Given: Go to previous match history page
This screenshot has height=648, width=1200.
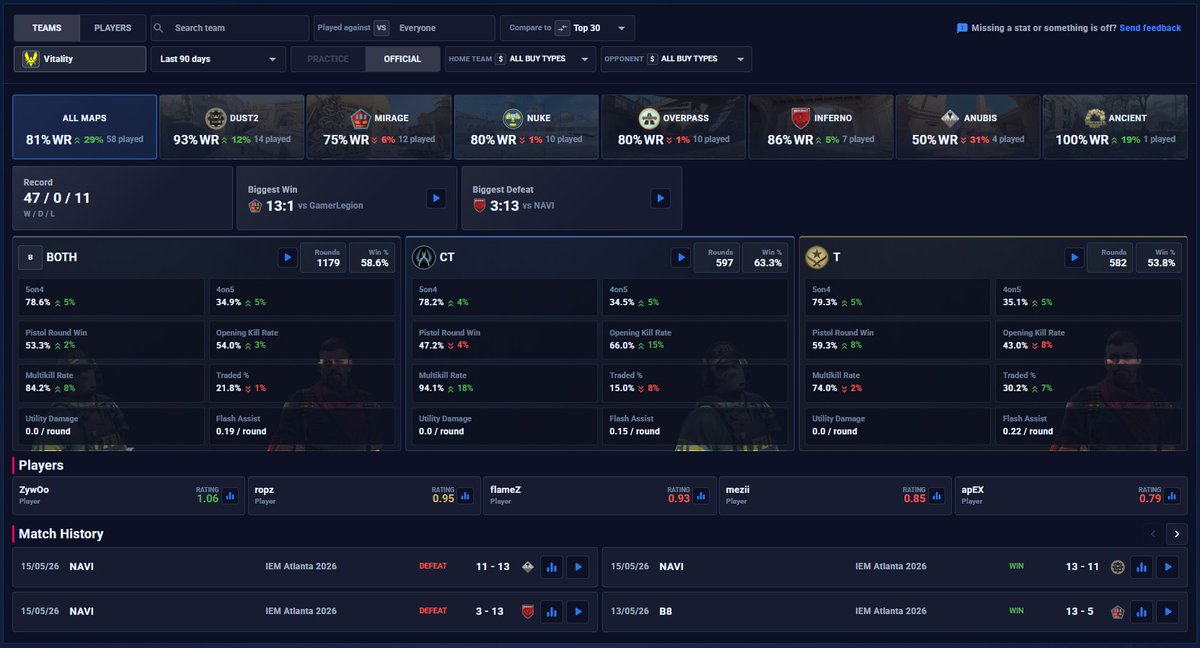Looking at the screenshot, I should (x=1152, y=534).
